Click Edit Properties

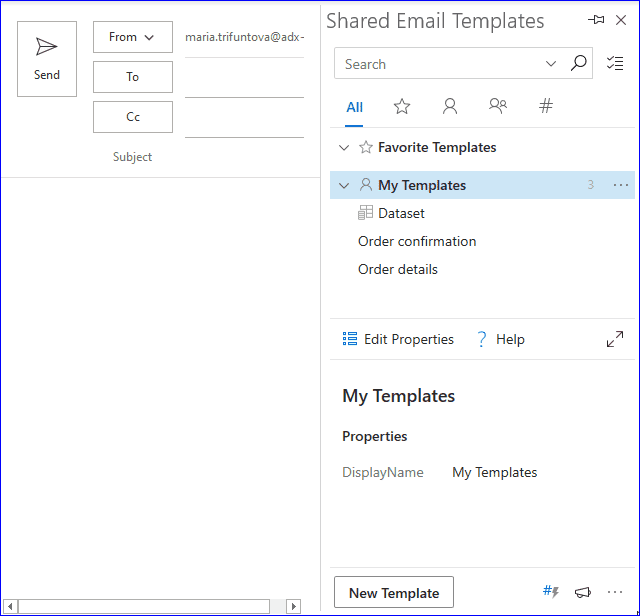(x=398, y=339)
